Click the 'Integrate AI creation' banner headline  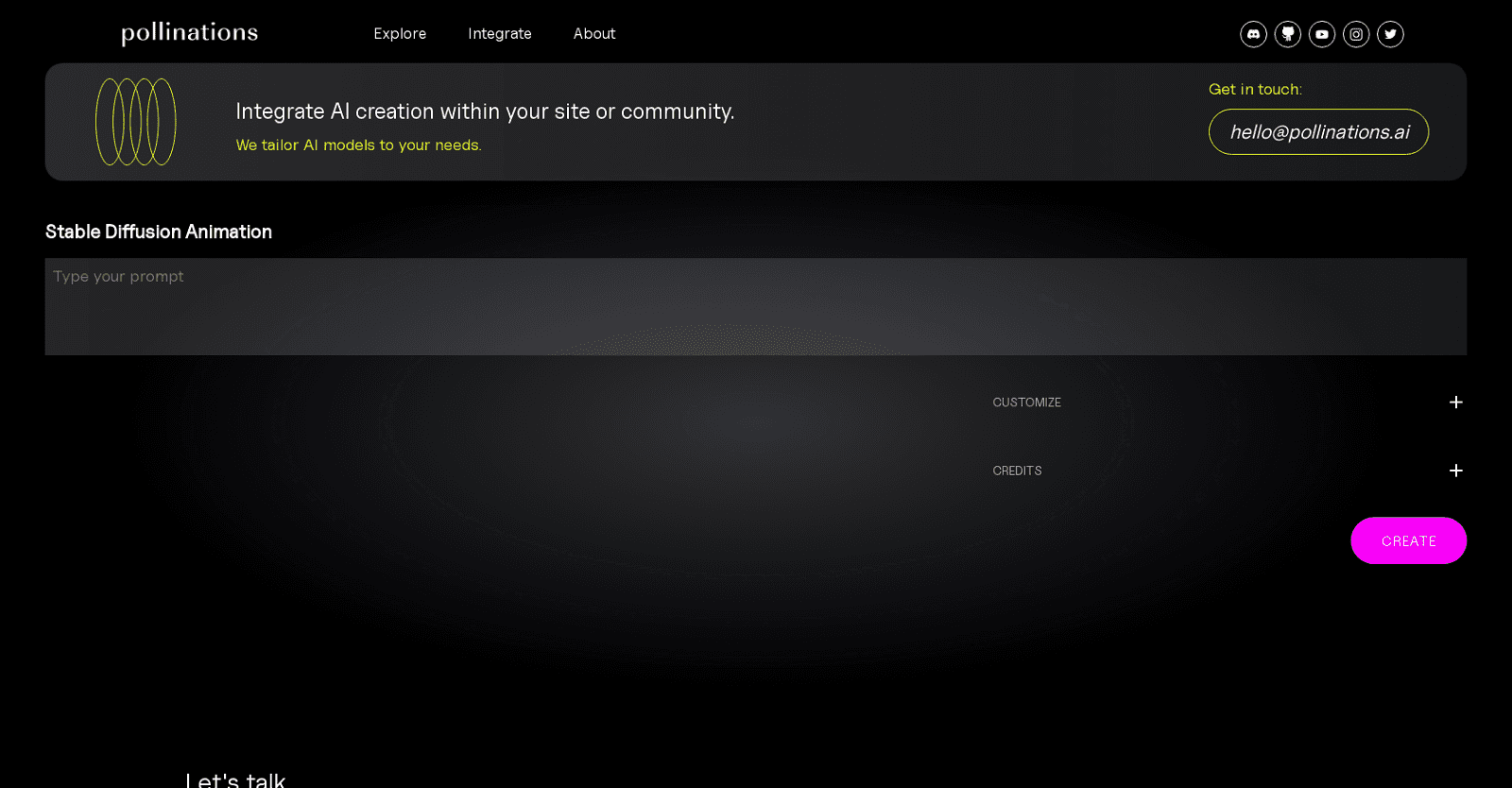pos(485,111)
